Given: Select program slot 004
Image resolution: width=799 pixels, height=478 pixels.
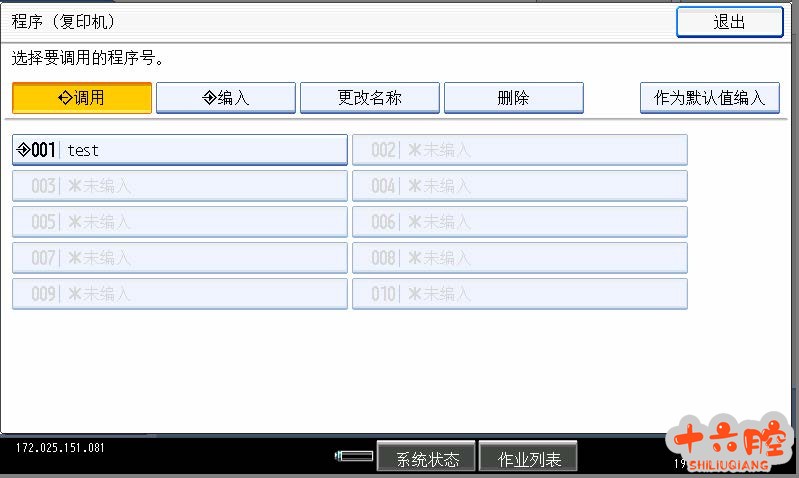Looking at the screenshot, I should coord(520,186).
